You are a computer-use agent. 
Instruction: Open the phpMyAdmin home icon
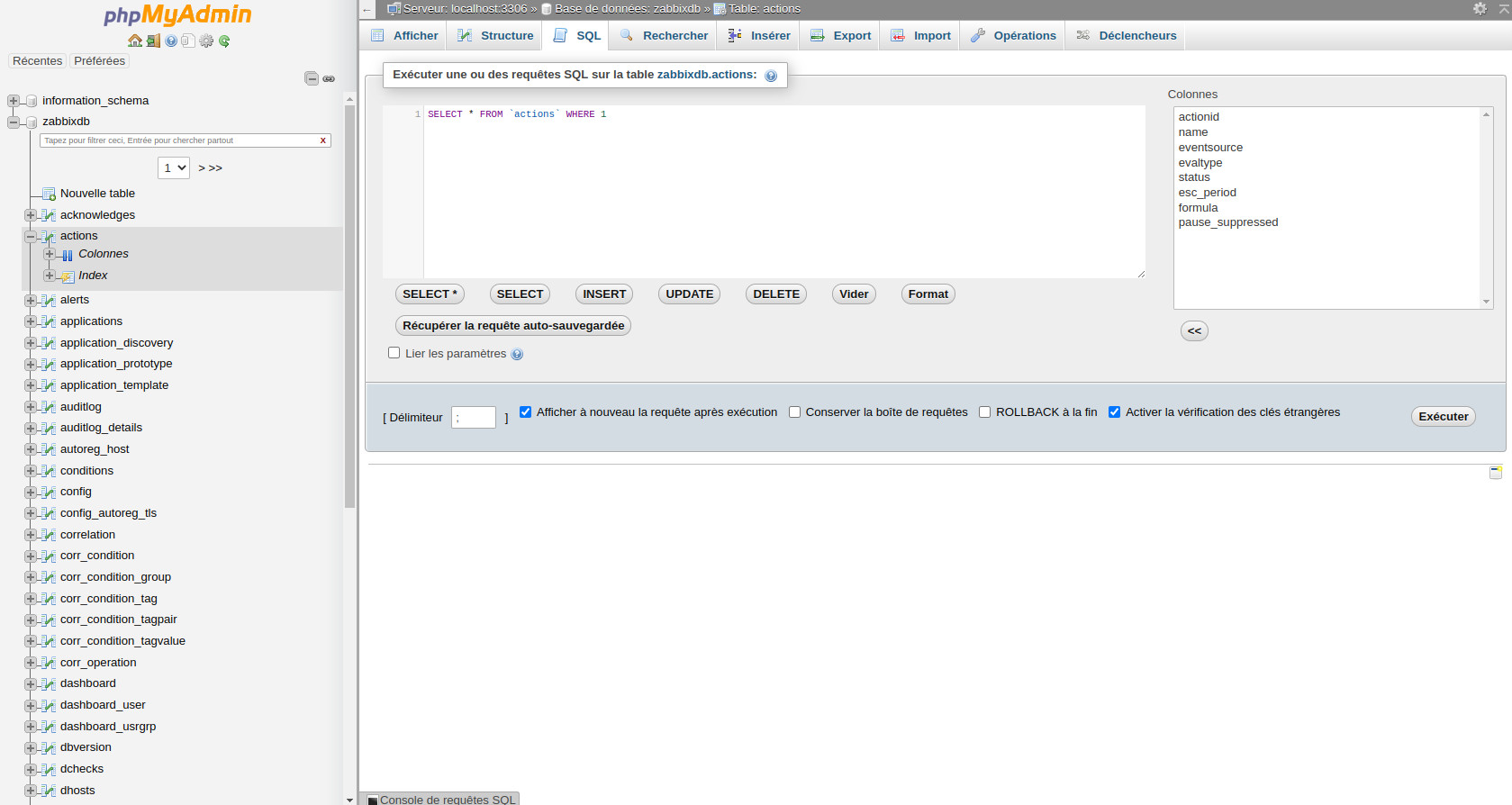(135, 41)
